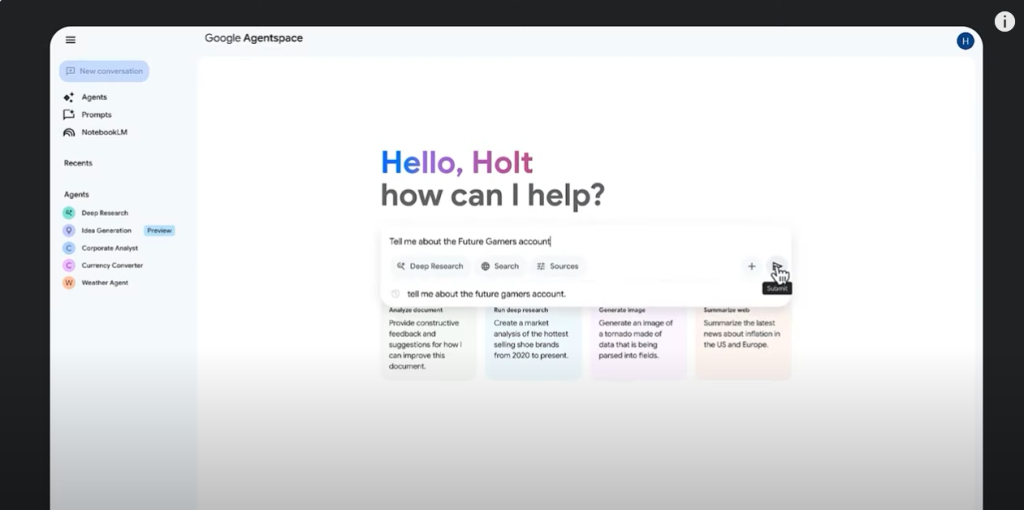
Task: Submit the prompt with the send icon
Action: [776, 266]
